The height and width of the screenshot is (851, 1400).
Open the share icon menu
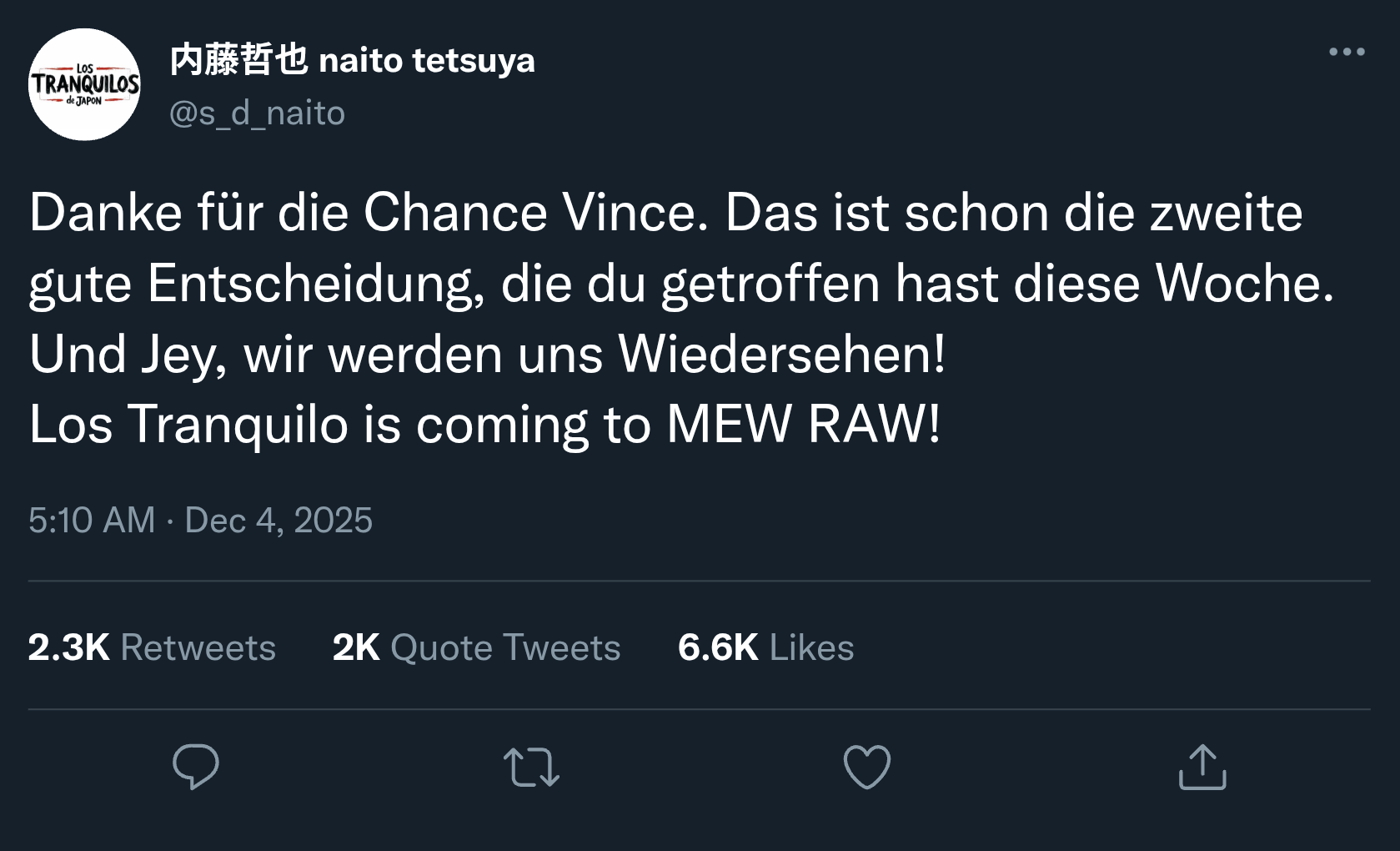pos(1202,767)
